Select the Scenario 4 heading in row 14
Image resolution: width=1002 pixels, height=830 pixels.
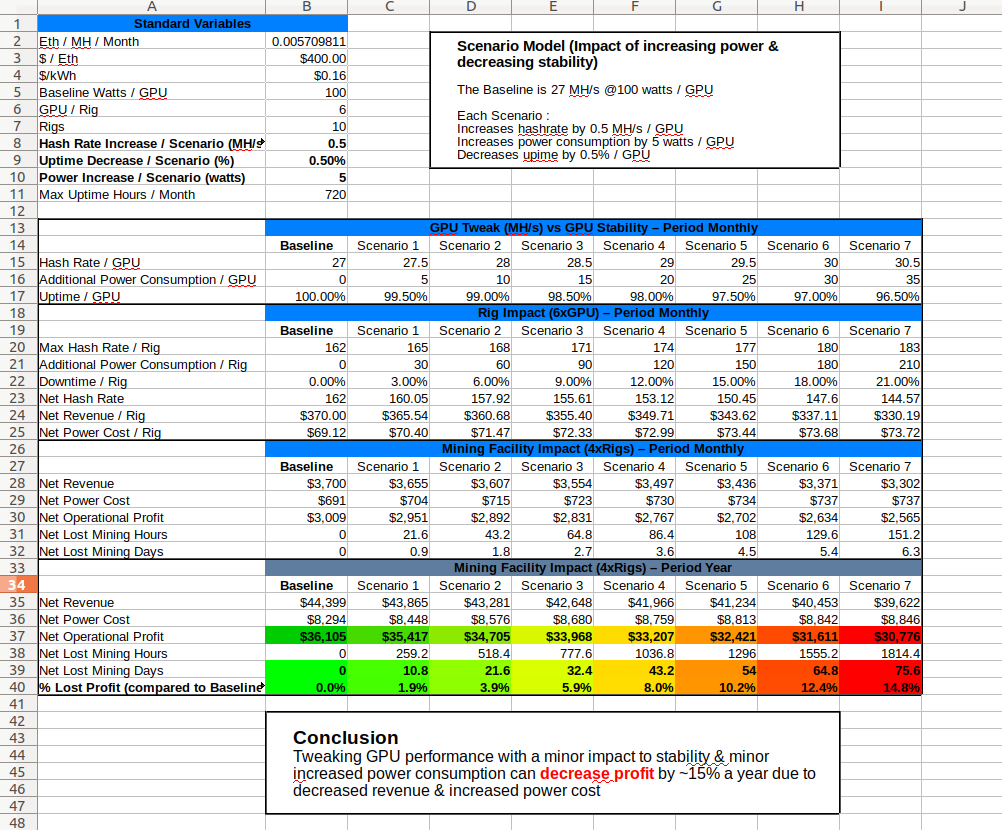634,245
